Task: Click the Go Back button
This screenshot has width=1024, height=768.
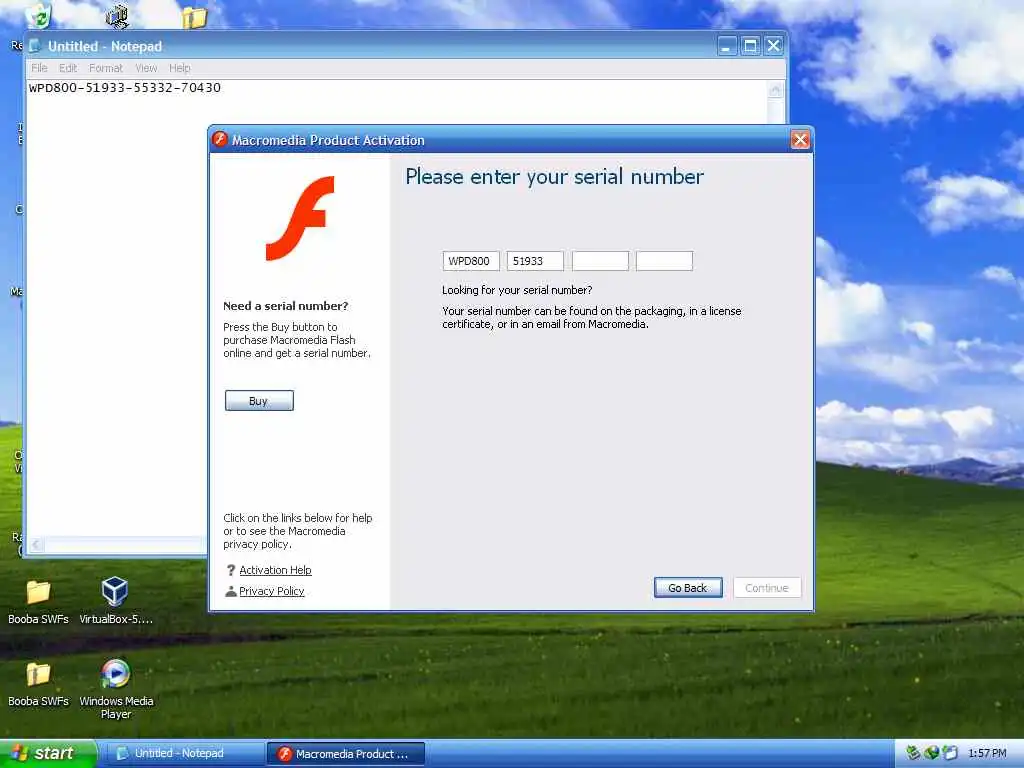Action: [x=688, y=588]
